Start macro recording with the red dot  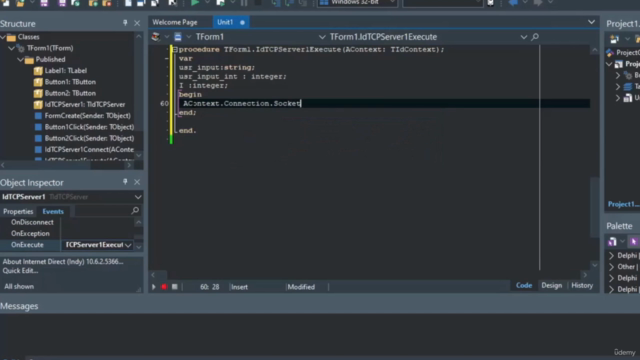164,287
